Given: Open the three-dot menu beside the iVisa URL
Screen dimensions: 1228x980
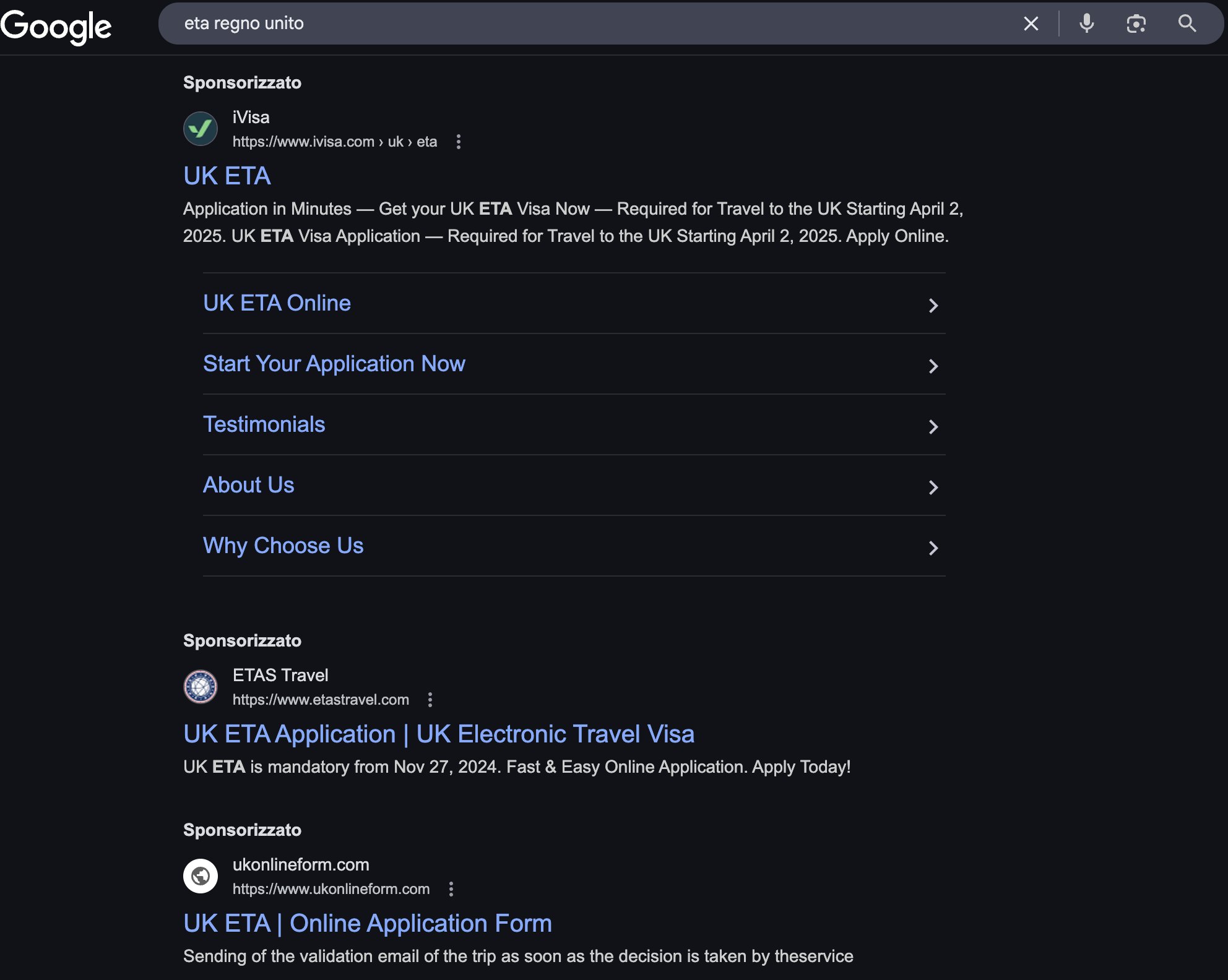Looking at the screenshot, I should [x=459, y=142].
